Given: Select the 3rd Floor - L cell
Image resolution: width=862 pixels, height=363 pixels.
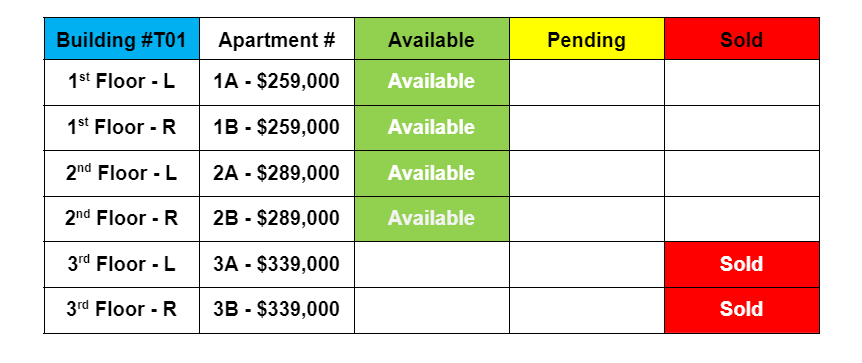Looking at the screenshot, I should (121, 264).
